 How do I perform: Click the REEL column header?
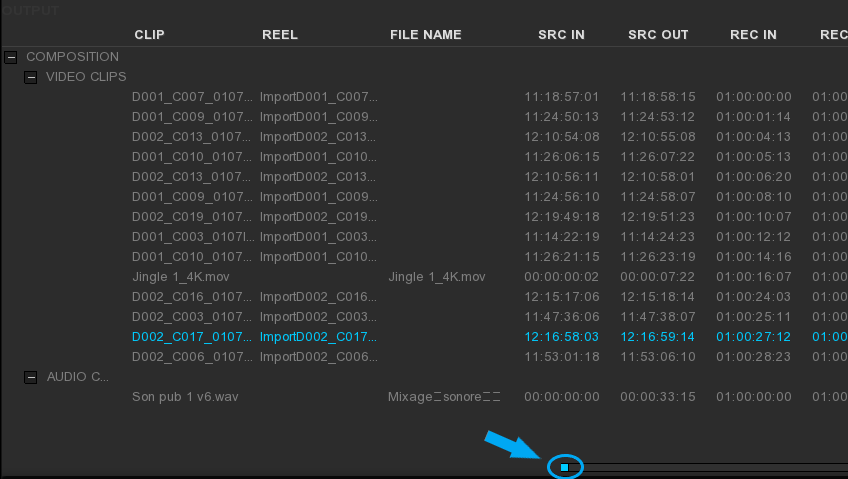click(279, 35)
